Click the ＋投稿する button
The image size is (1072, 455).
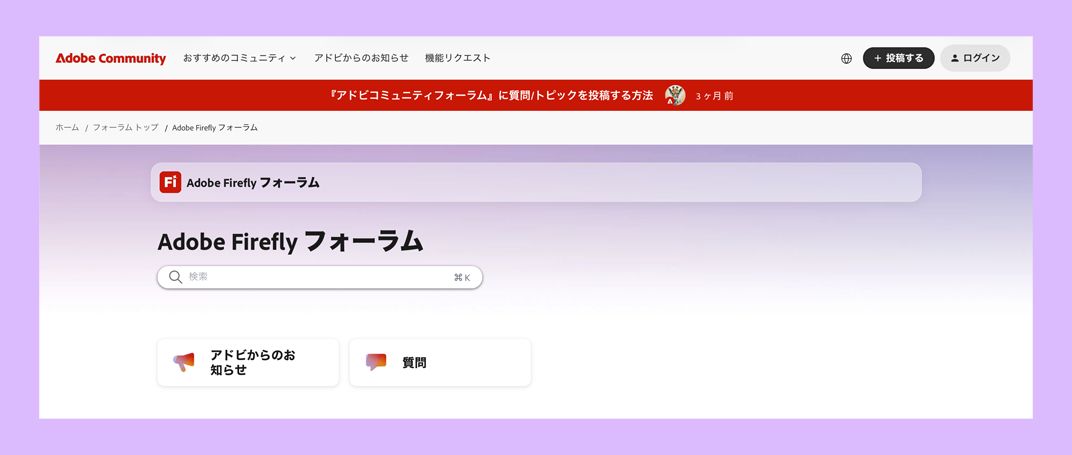[x=898, y=58]
